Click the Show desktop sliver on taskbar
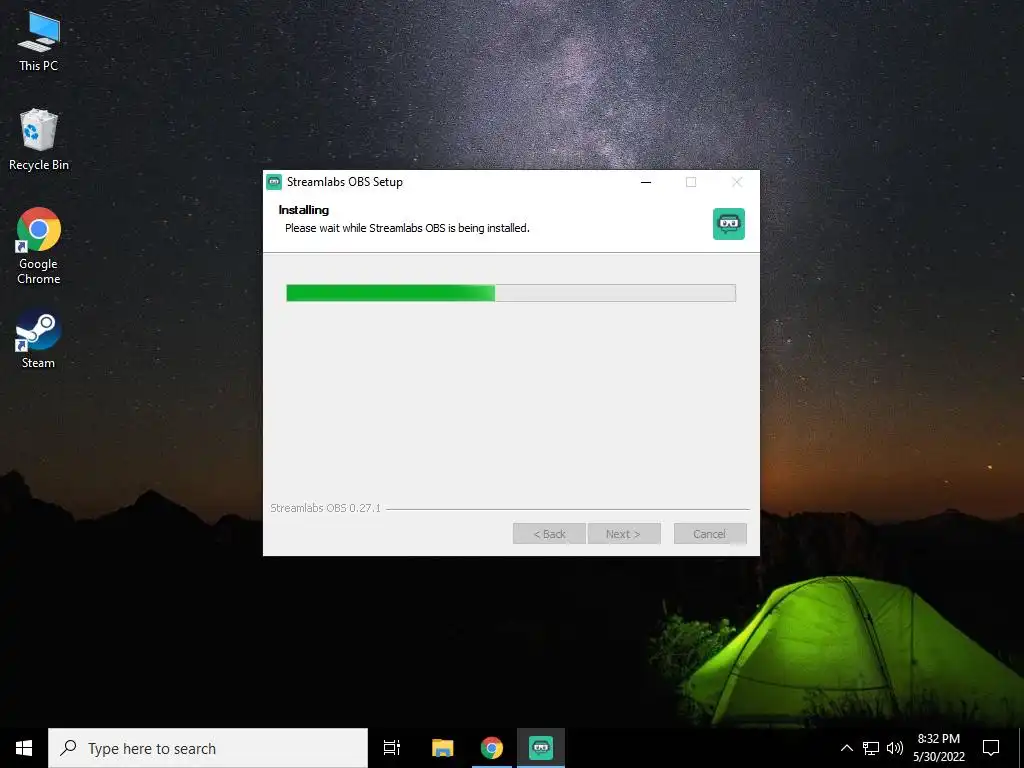 pyautogui.click(x=1021, y=748)
